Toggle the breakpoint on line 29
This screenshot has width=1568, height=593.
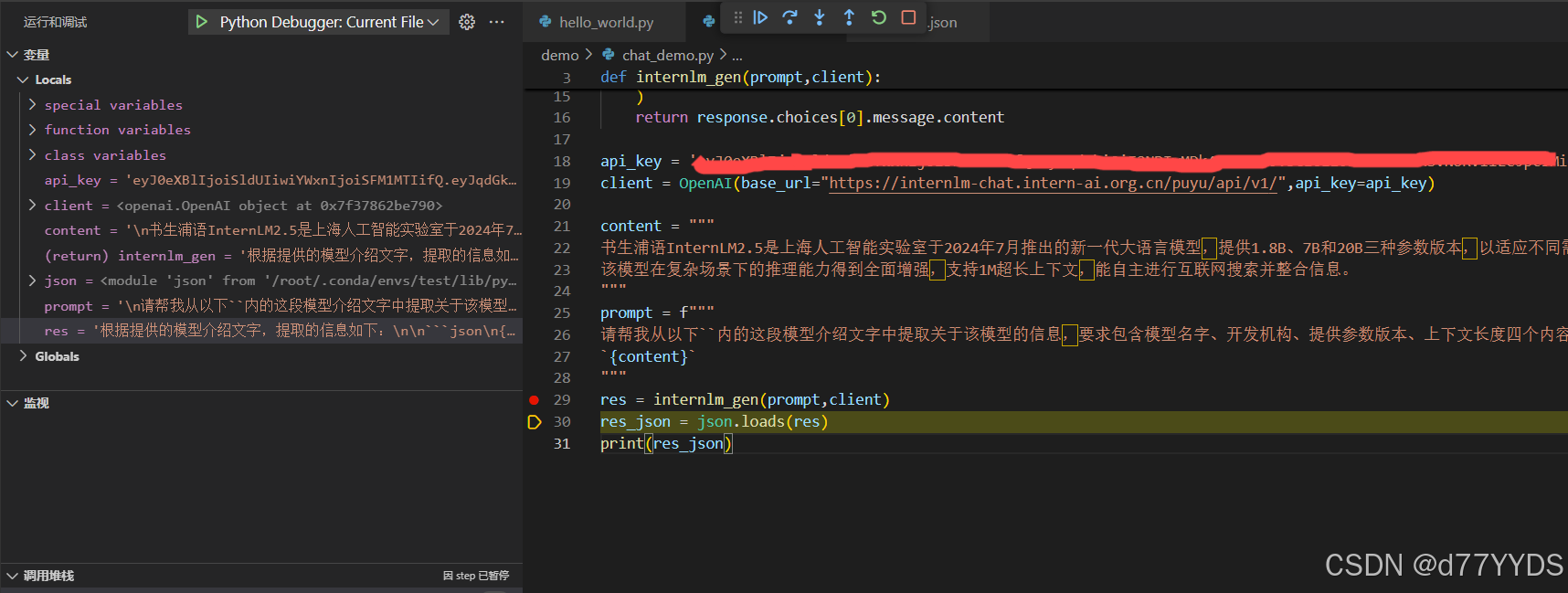pos(534,399)
